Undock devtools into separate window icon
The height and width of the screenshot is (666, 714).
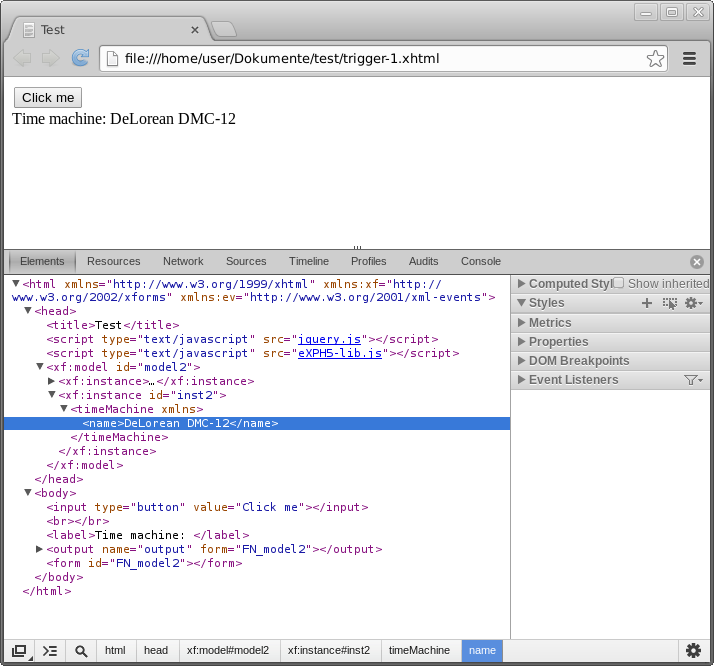[20, 651]
